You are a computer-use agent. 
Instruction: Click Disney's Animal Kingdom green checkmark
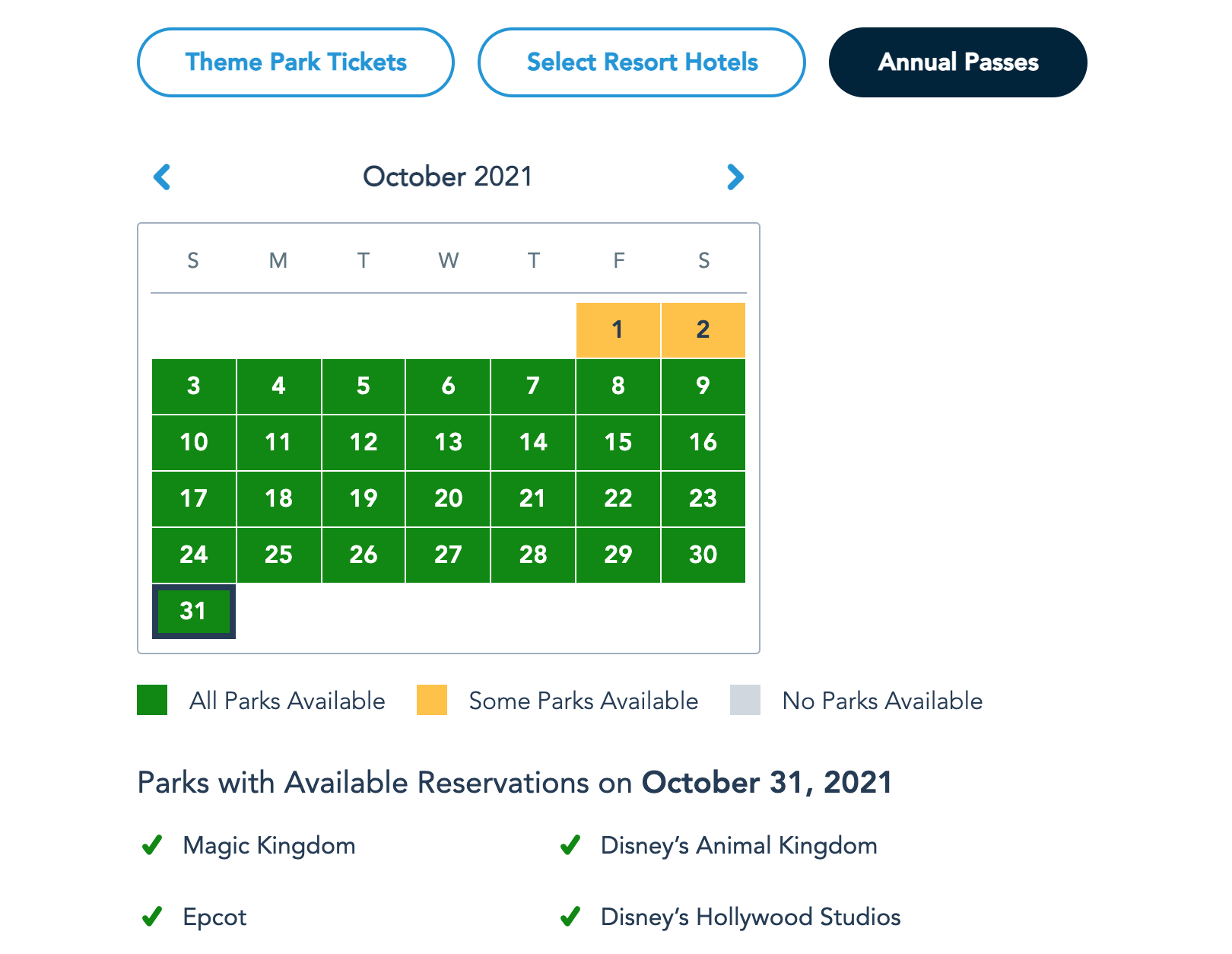click(x=570, y=845)
